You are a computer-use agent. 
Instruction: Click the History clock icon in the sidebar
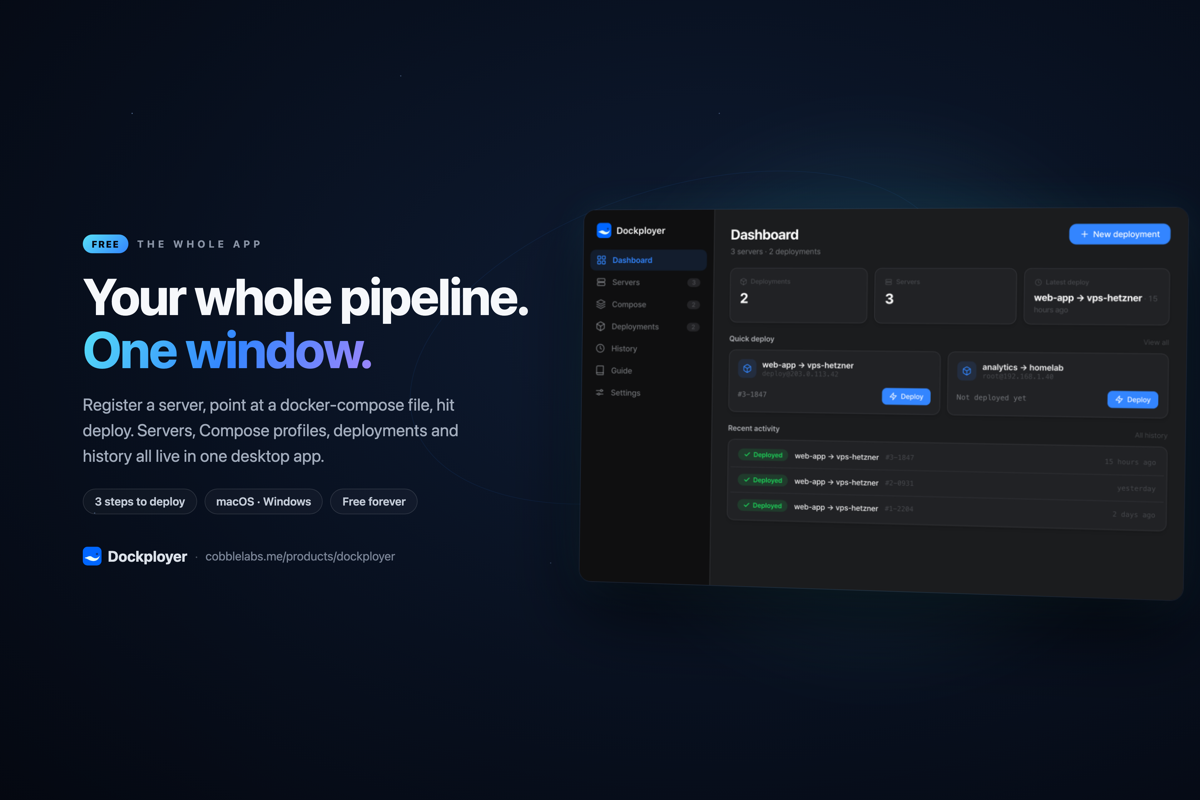(600, 349)
